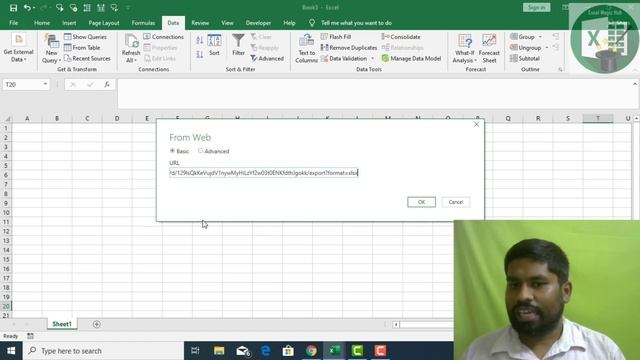
Task: Open Task View on taskbar
Action: (x=195, y=351)
